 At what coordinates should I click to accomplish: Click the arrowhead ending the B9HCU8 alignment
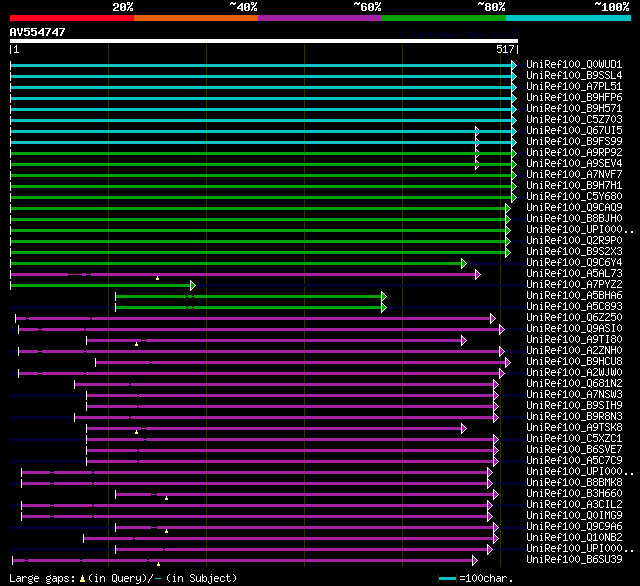[x=508, y=362]
